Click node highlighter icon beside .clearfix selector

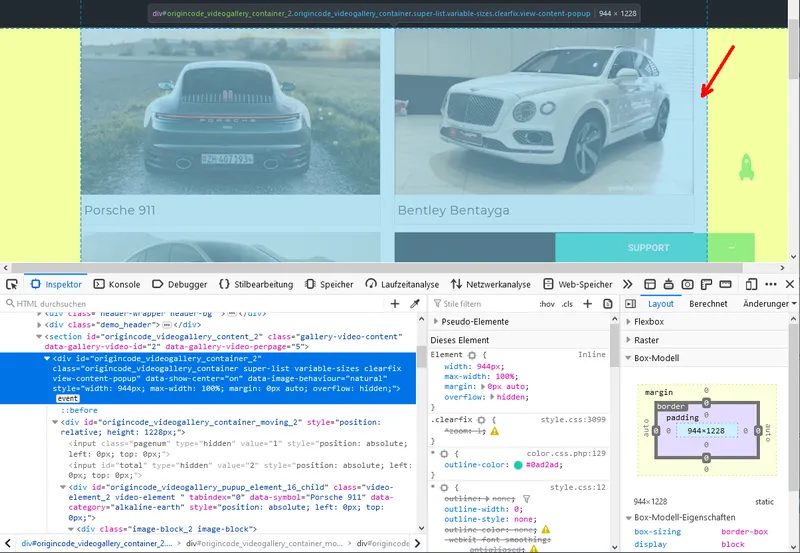tap(481, 419)
